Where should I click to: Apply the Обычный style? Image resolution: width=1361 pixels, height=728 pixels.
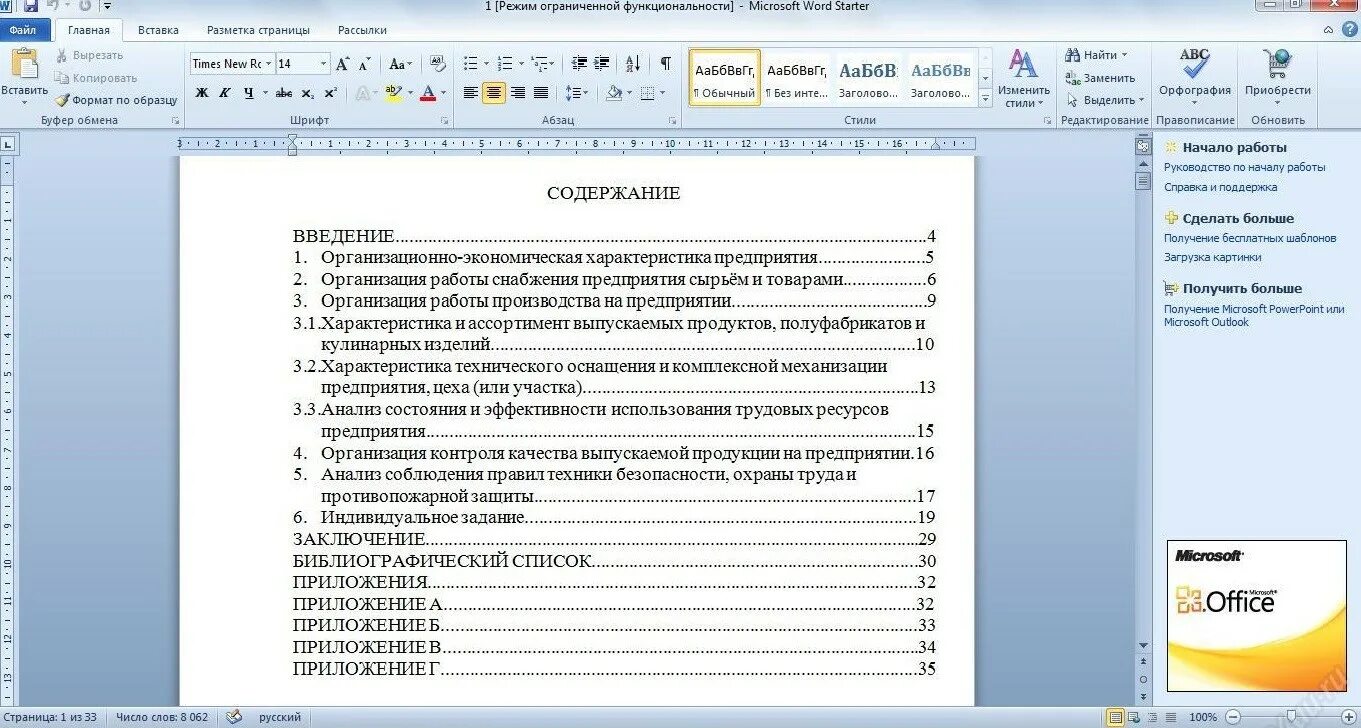725,78
